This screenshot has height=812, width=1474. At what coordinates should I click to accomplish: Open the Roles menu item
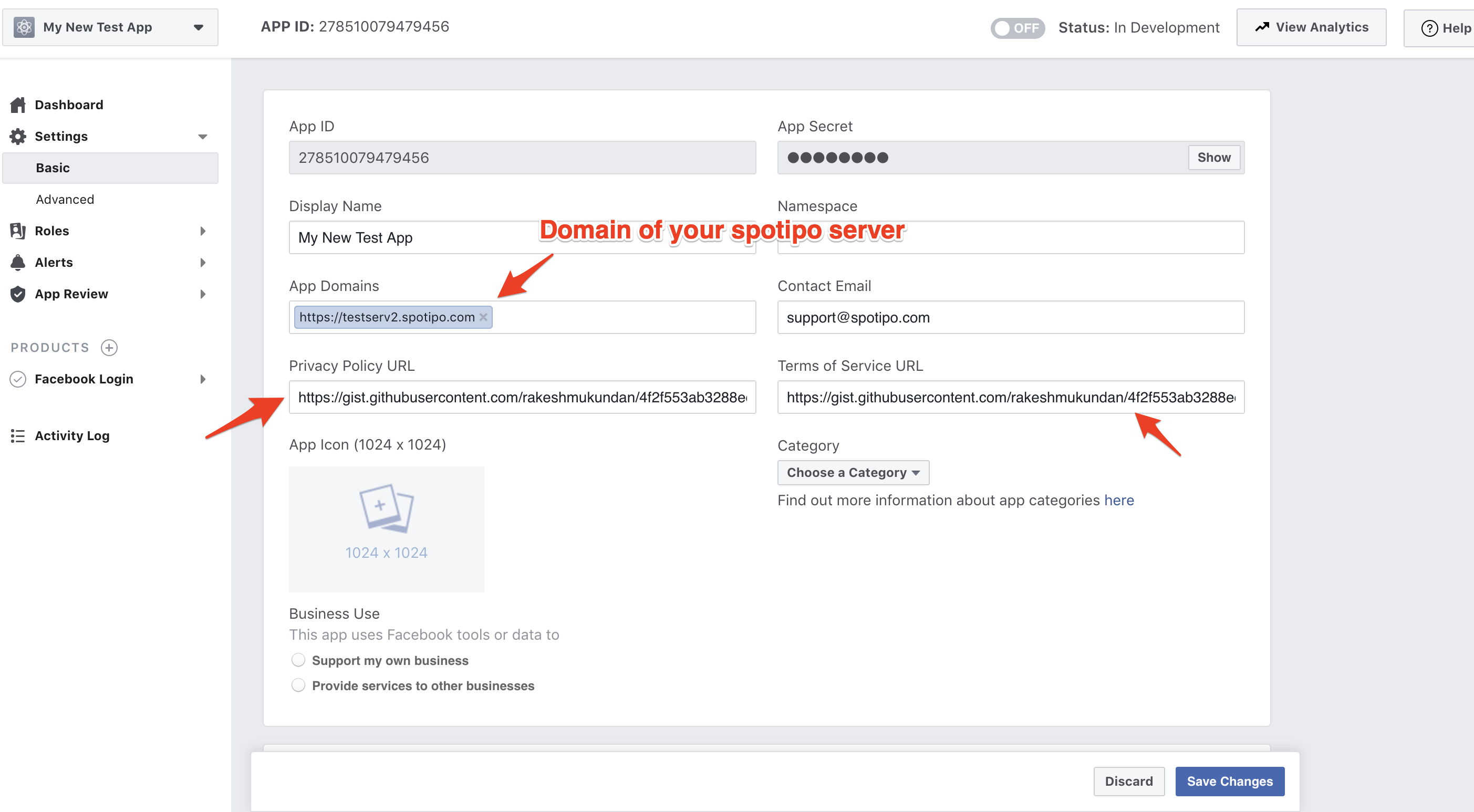[51, 231]
